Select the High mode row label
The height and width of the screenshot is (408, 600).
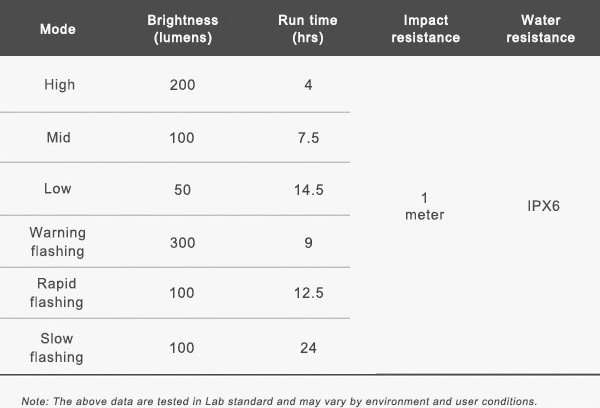tap(59, 85)
